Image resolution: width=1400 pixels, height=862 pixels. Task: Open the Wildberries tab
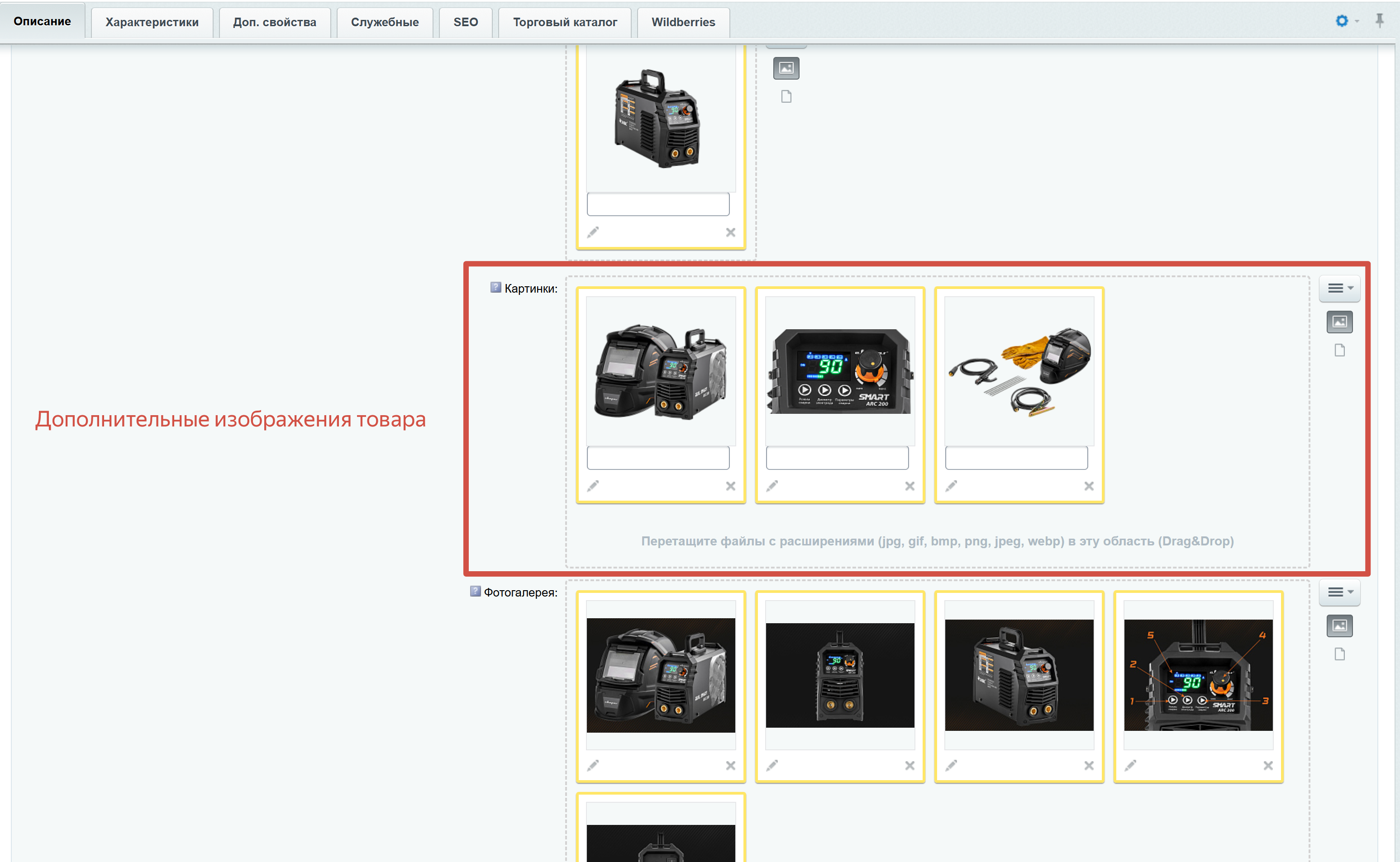(683, 22)
